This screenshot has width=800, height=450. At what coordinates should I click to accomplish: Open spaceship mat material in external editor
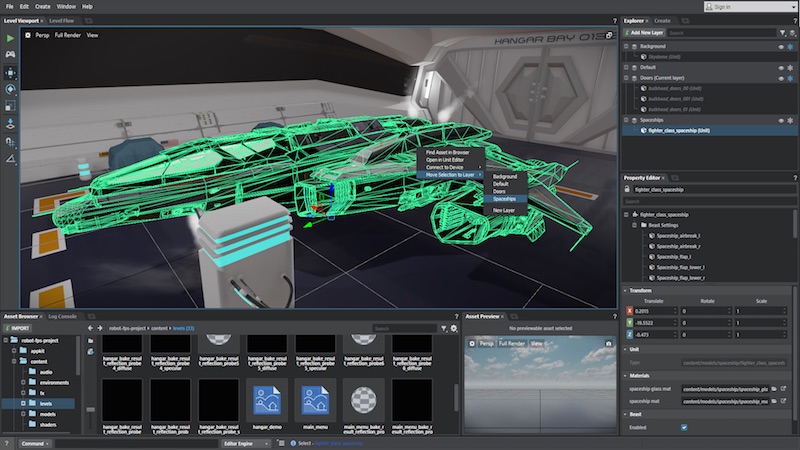click(784, 401)
